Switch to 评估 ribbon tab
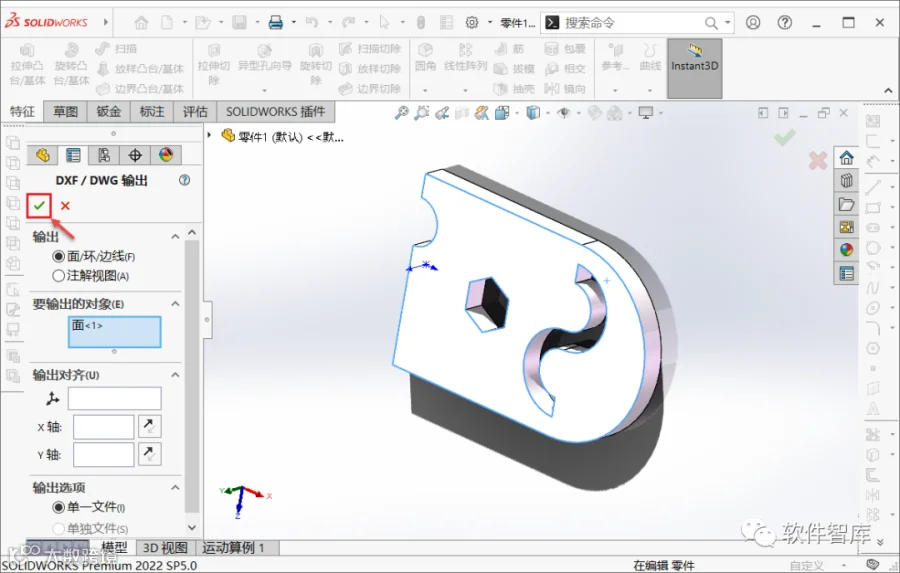This screenshot has height=573, width=900. click(x=195, y=111)
